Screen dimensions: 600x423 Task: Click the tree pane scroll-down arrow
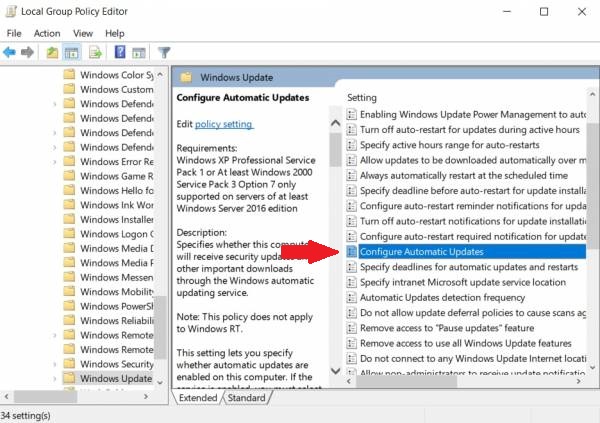(160, 382)
